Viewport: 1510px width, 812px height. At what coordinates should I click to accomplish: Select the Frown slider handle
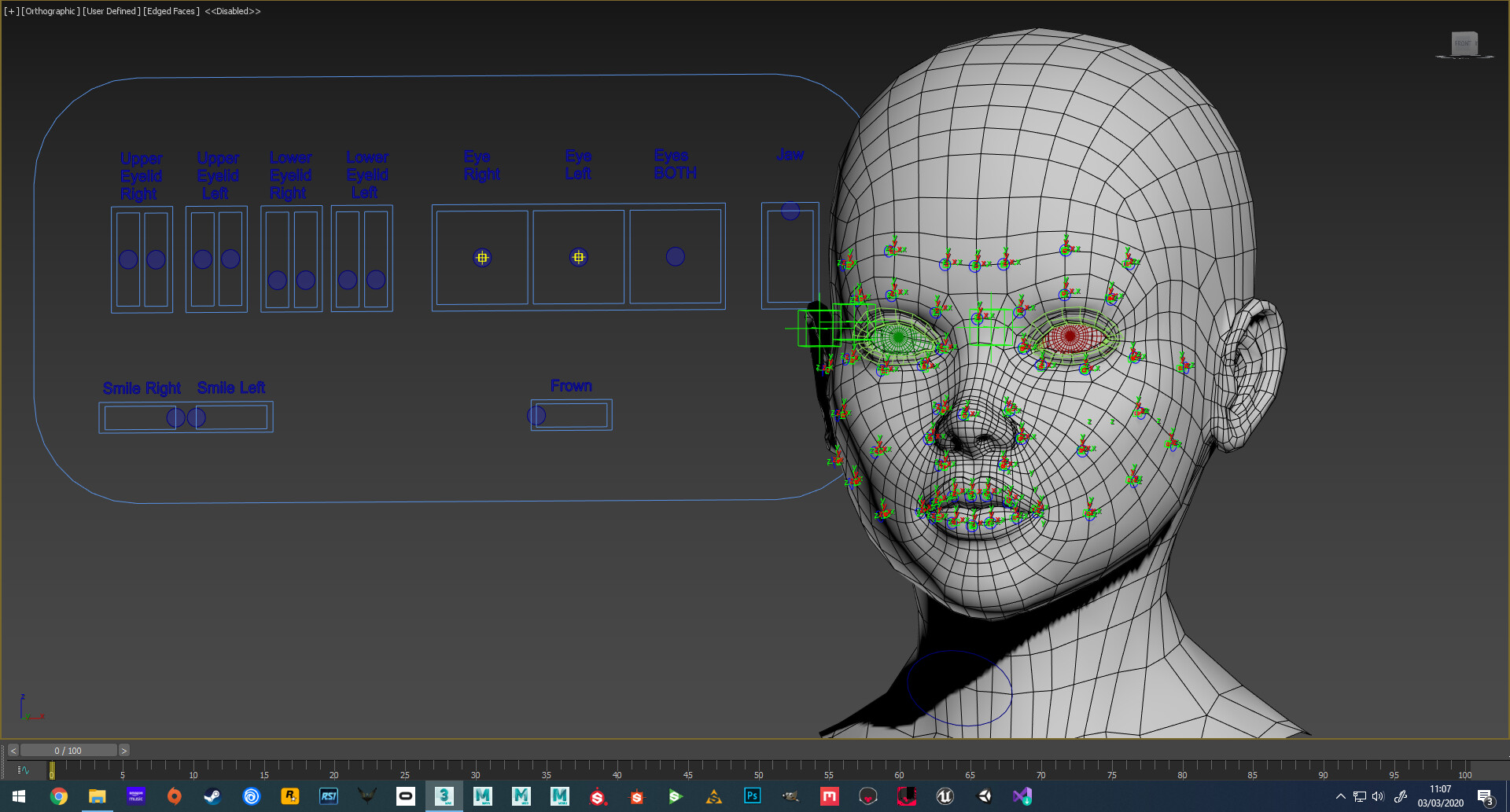coord(537,414)
